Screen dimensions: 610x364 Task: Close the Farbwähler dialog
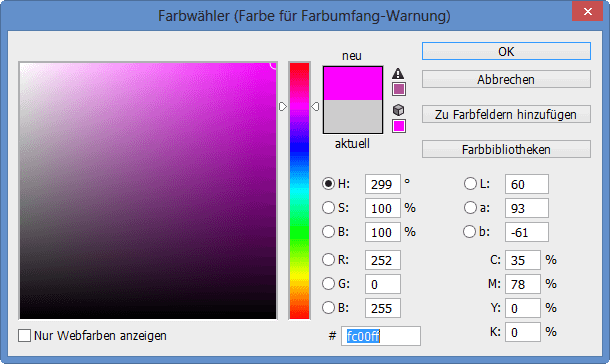(587, 11)
